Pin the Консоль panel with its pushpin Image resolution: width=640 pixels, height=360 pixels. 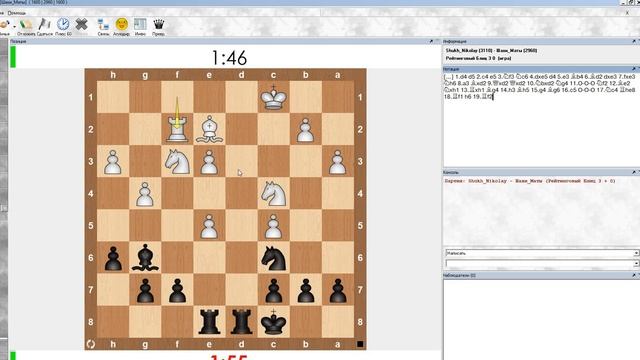(634, 172)
